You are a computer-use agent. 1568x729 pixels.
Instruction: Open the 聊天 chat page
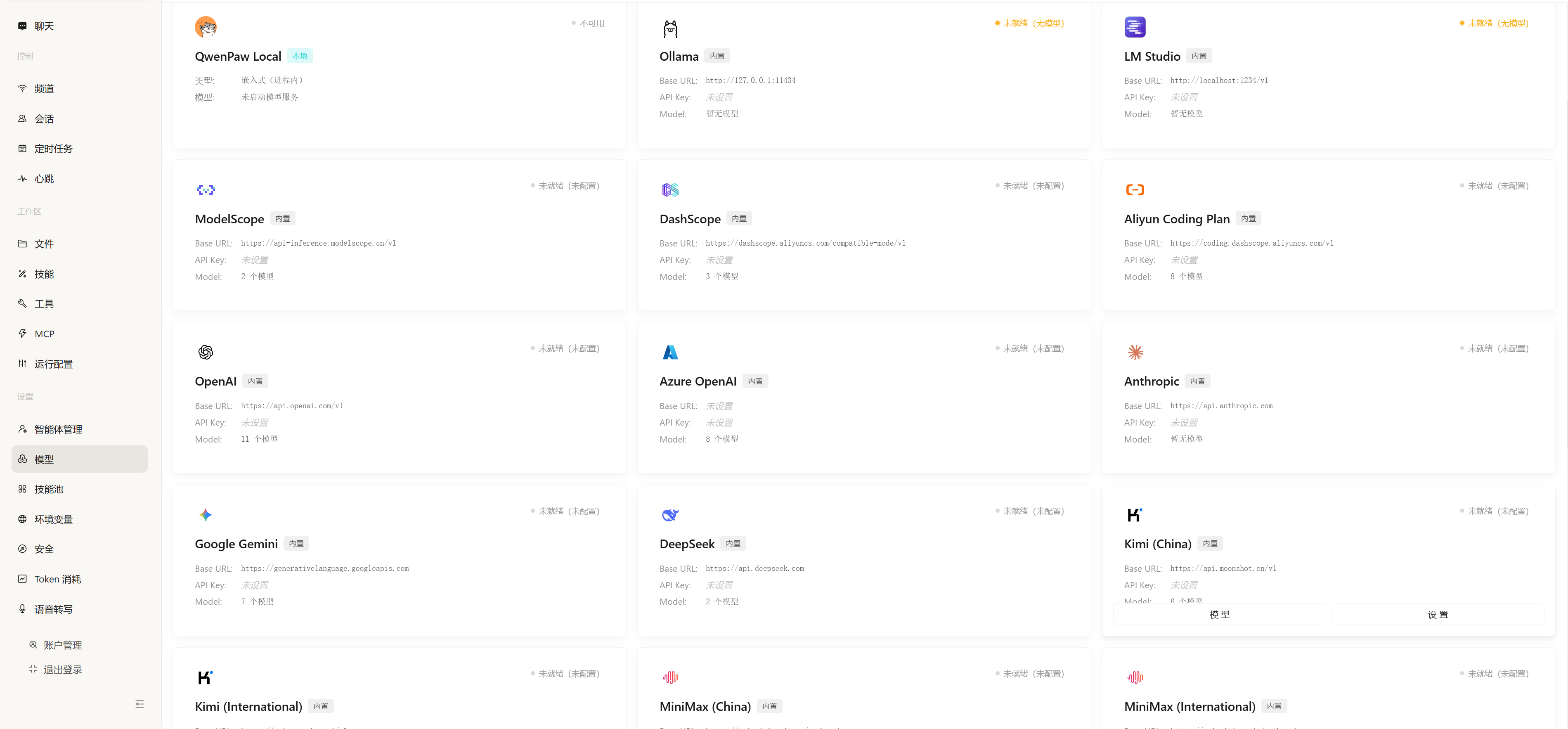tap(44, 26)
